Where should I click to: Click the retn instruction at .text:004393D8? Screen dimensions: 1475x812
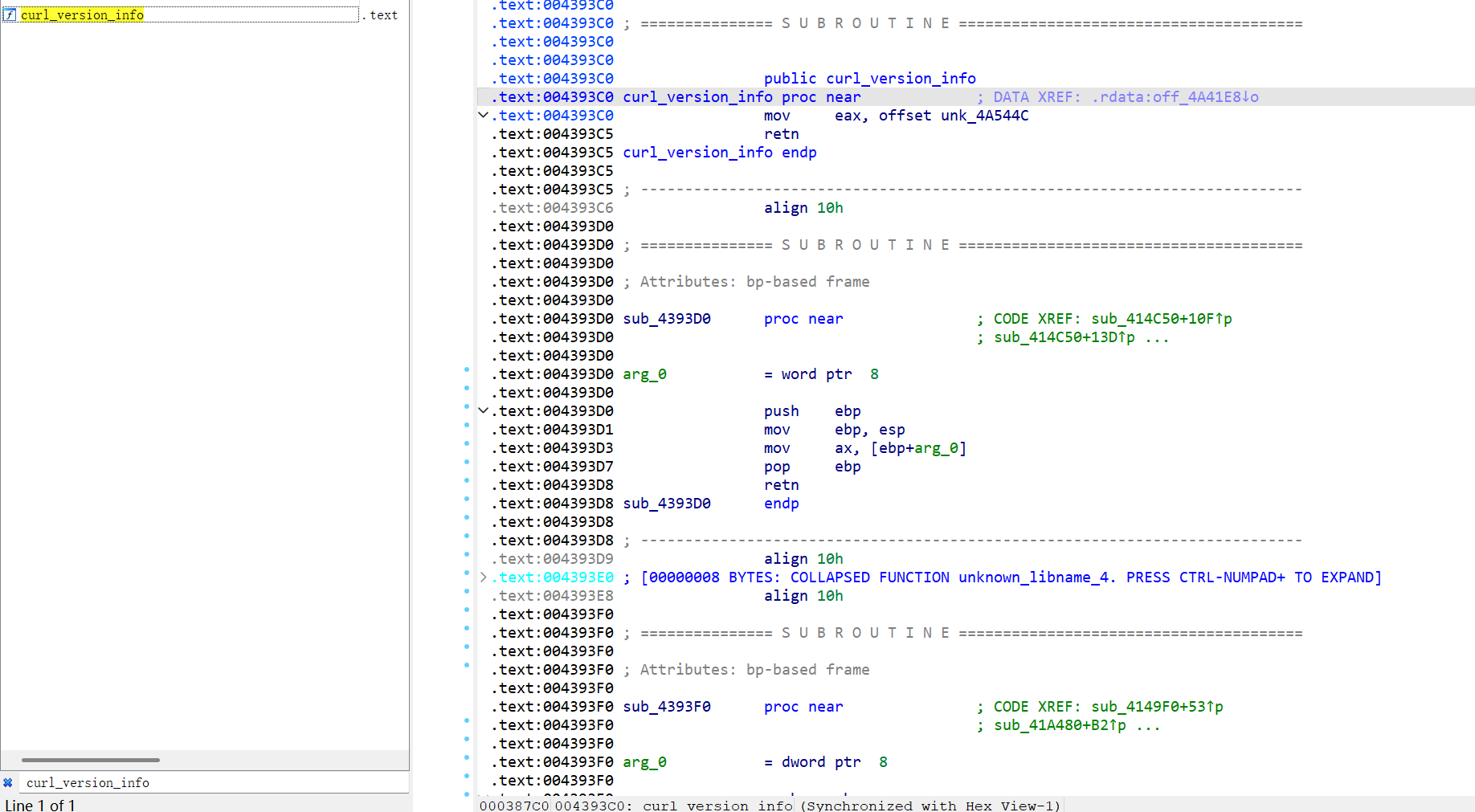tap(781, 484)
